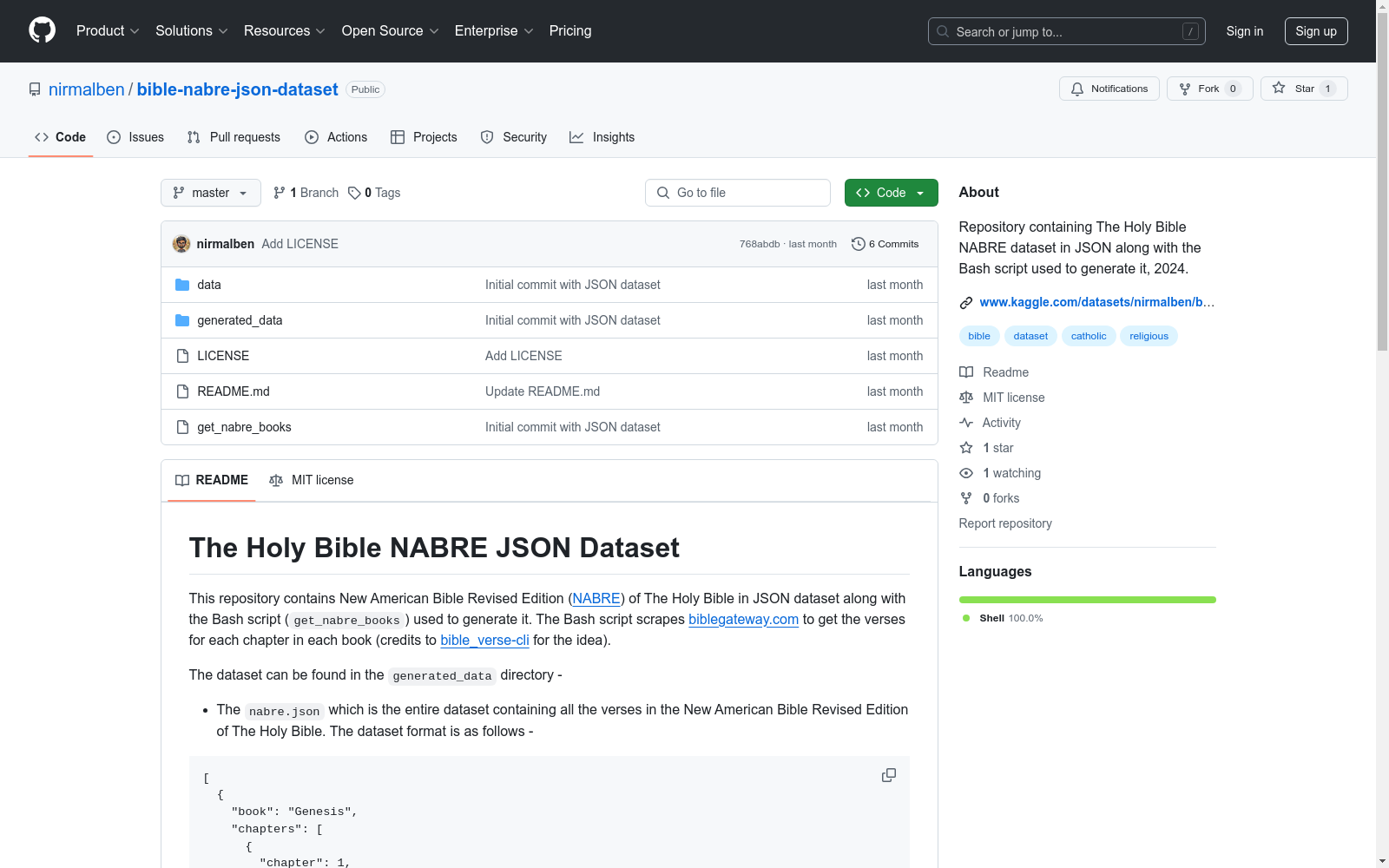Click the repository icon beside nirmalben
The image size is (1389, 868).
tap(35, 89)
